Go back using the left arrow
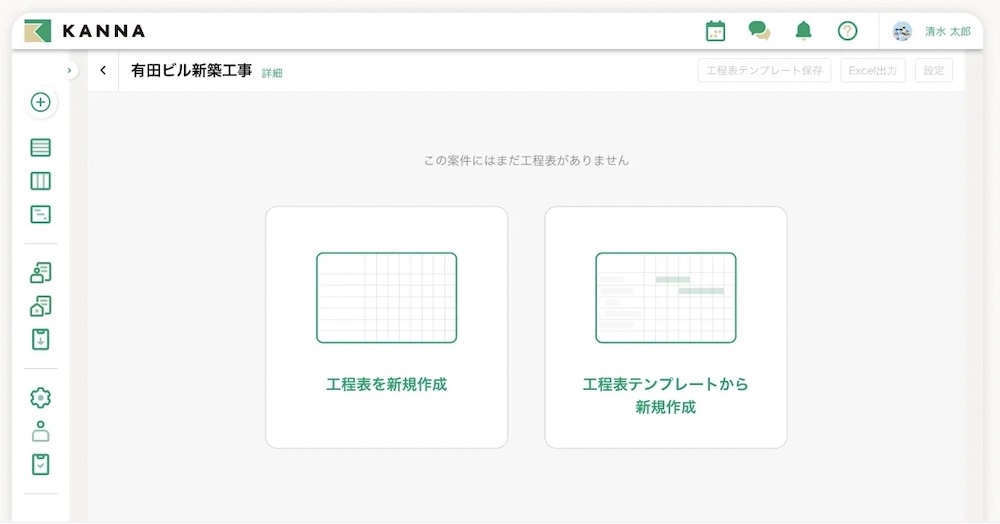 (x=103, y=71)
